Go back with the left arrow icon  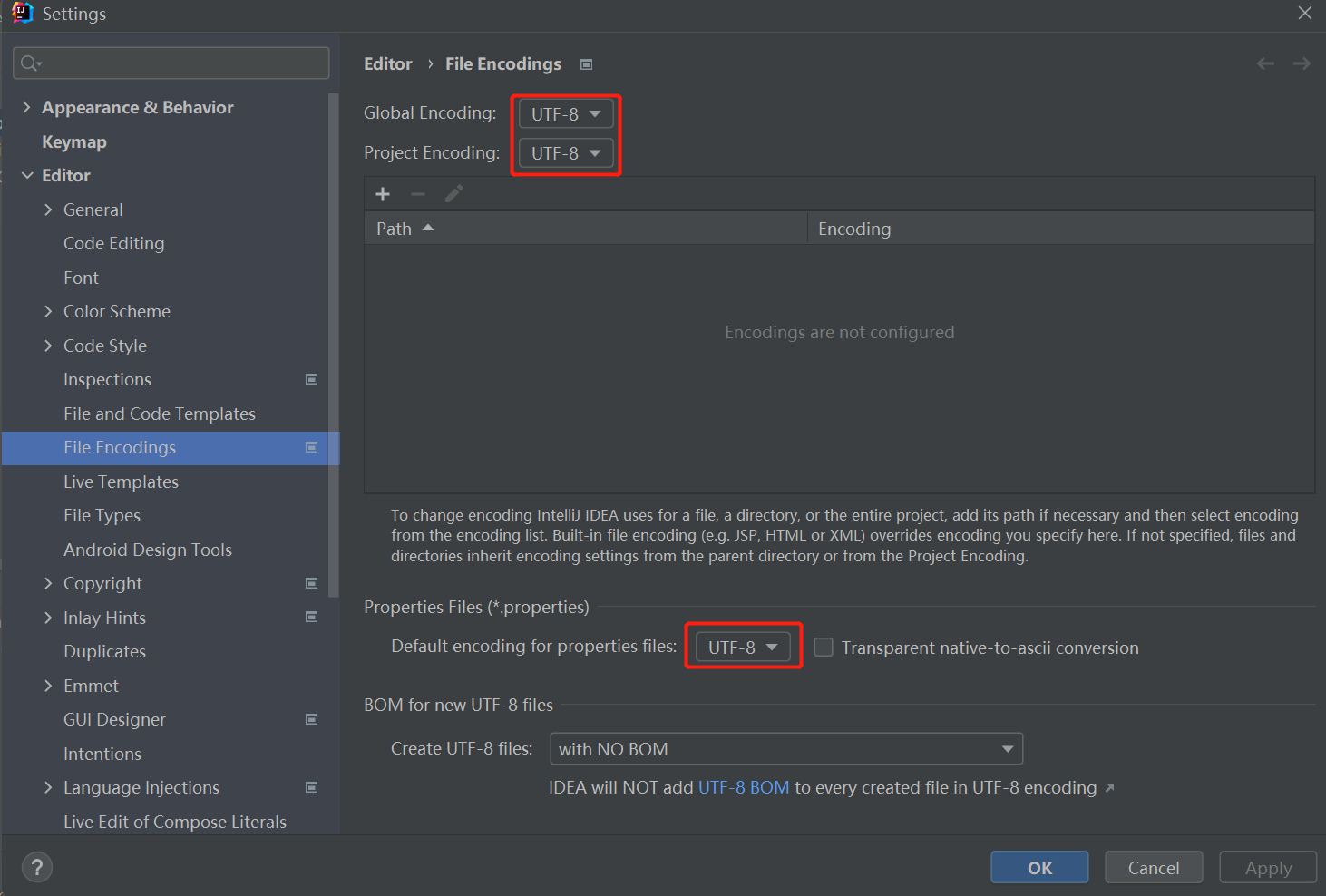pyautogui.click(x=1265, y=63)
